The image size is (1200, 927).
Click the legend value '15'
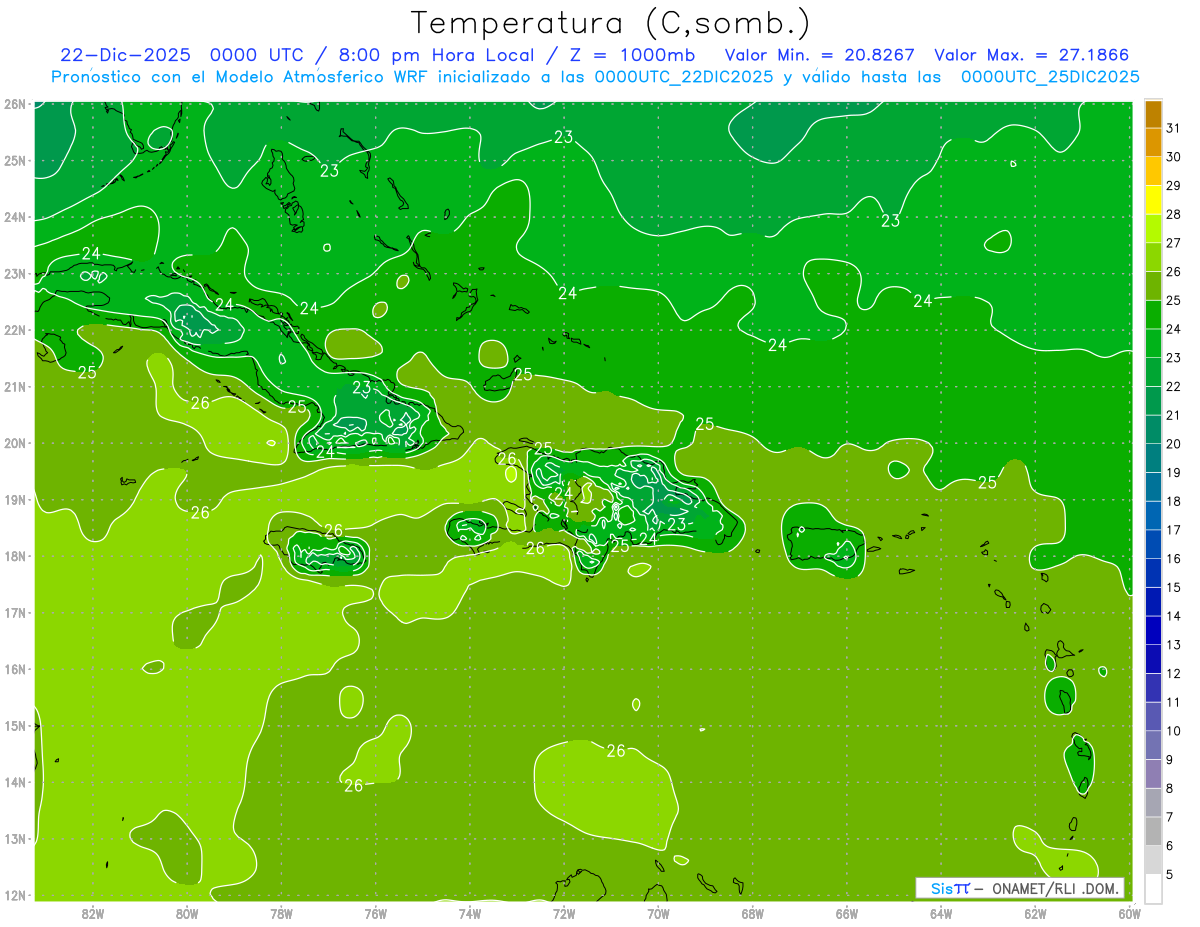coord(1173,587)
